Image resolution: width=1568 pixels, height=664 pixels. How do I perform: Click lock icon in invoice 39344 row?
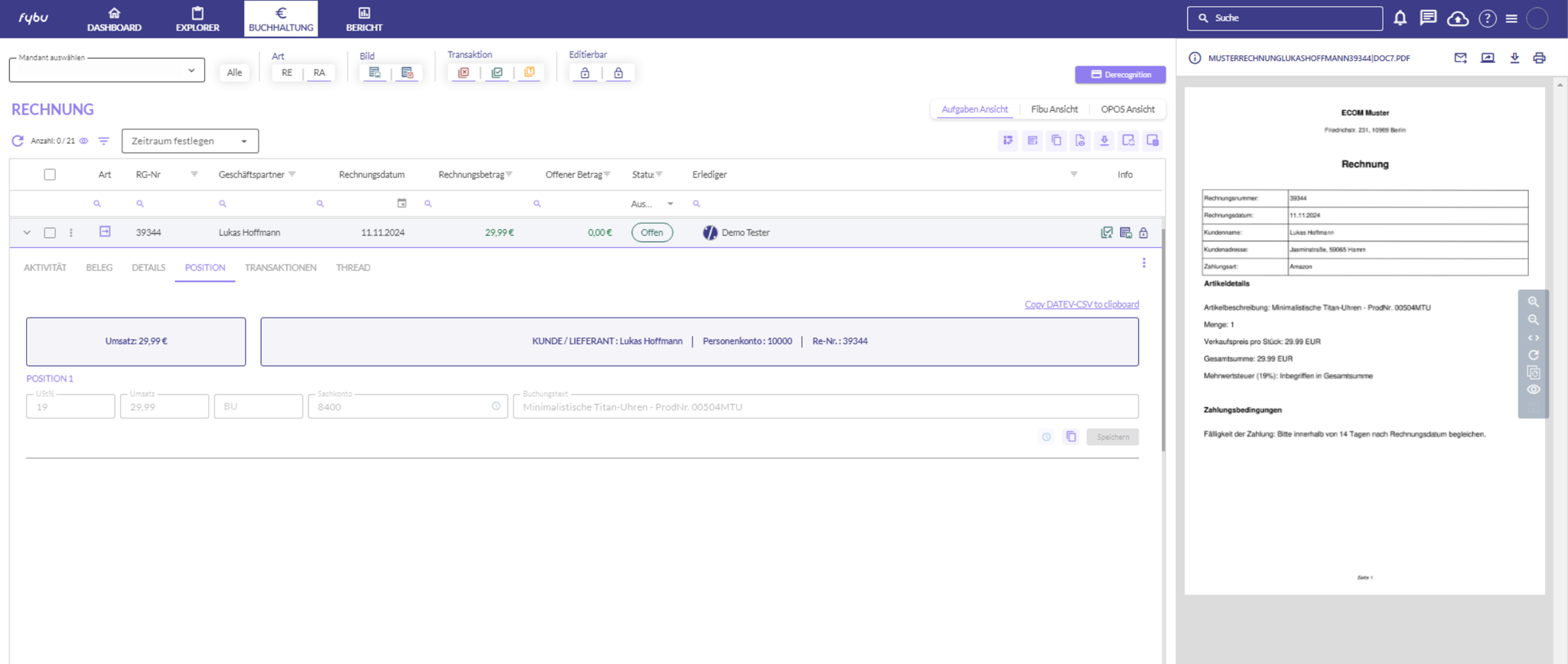[1143, 233]
